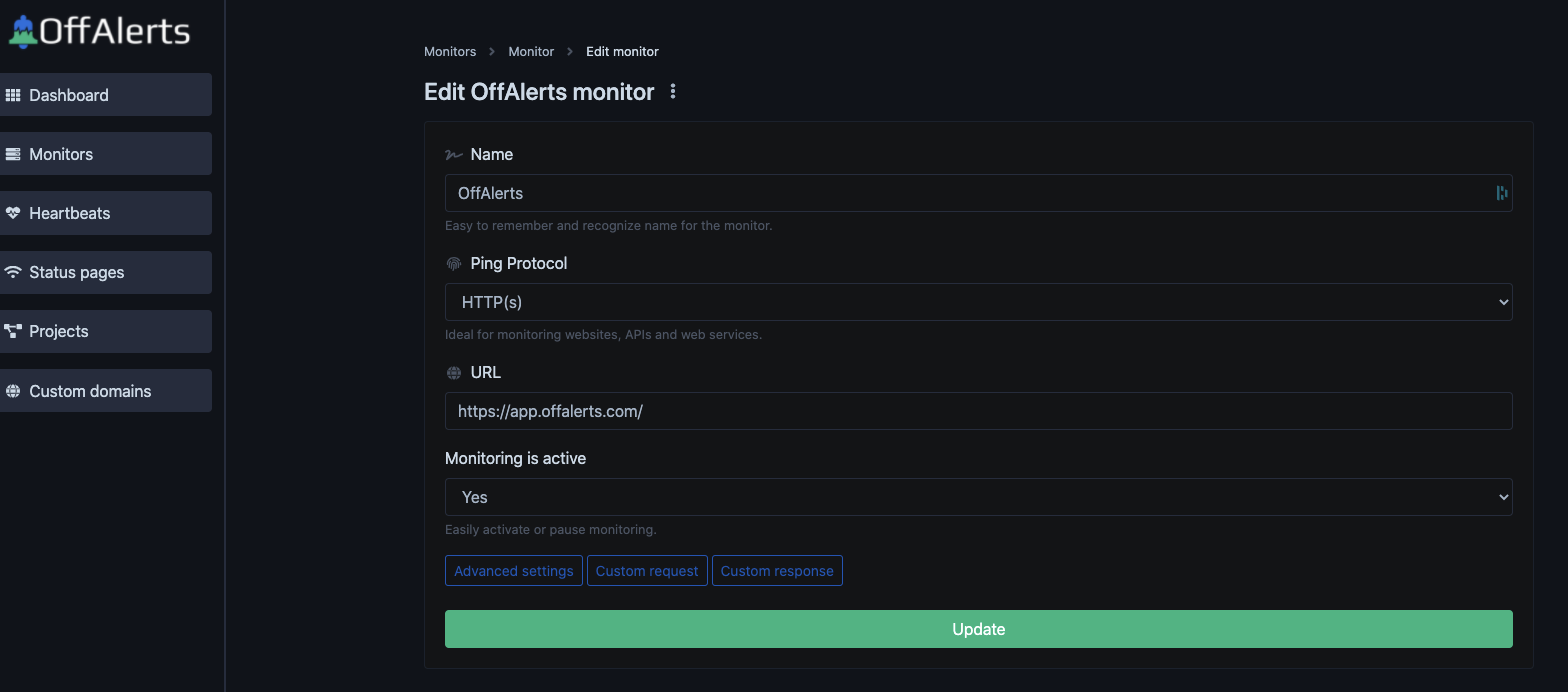This screenshot has width=1568, height=692.
Task: Click the 'Easily activate or pause monitoring' hint
Action: tap(550, 530)
